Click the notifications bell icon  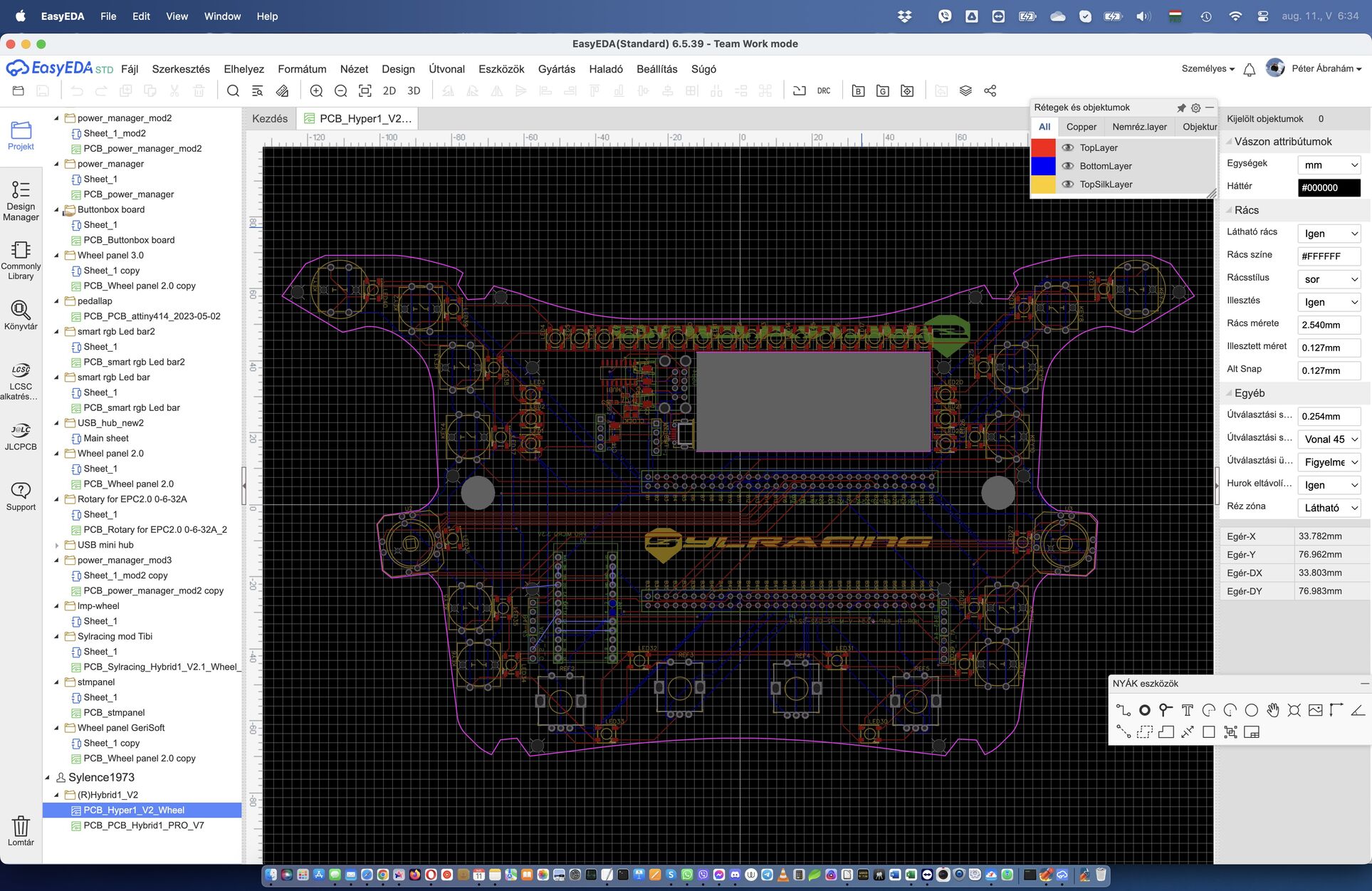click(x=1249, y=69)
